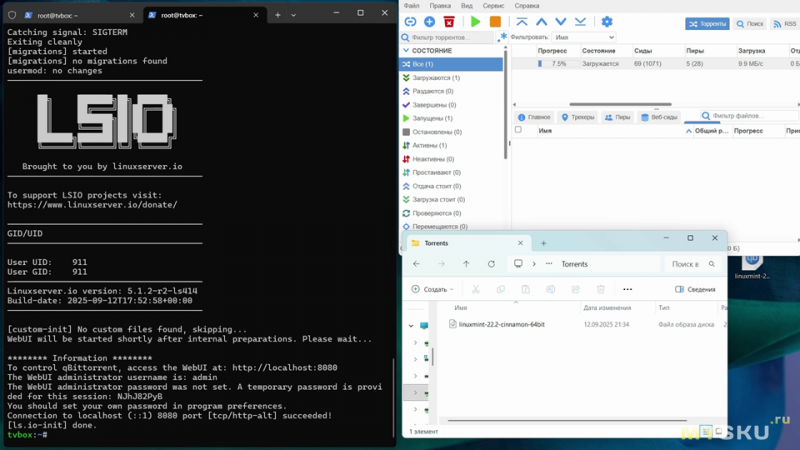Open the Создать dropdown in Explorer
The width and height of the screenshot is (800, 450).
coord(433,289)
